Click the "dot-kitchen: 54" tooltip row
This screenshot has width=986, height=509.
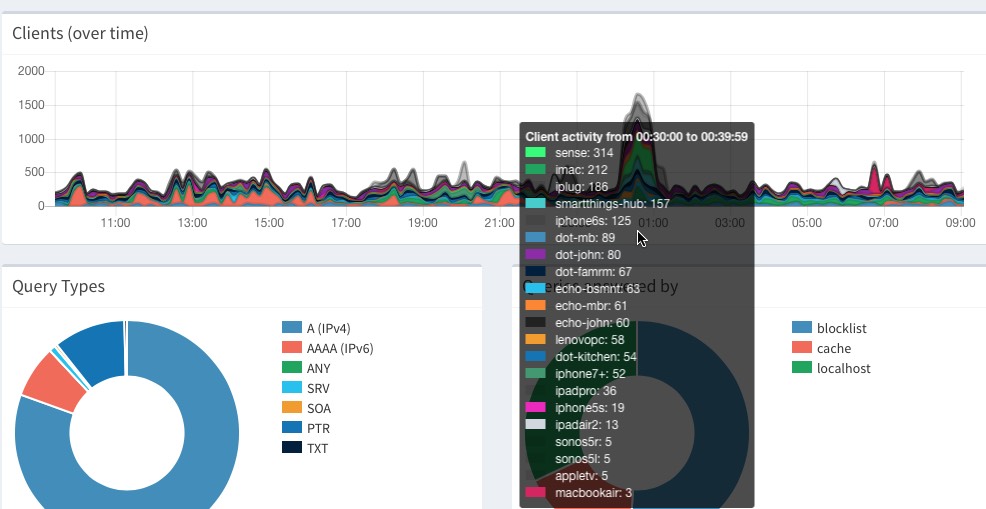581,357
